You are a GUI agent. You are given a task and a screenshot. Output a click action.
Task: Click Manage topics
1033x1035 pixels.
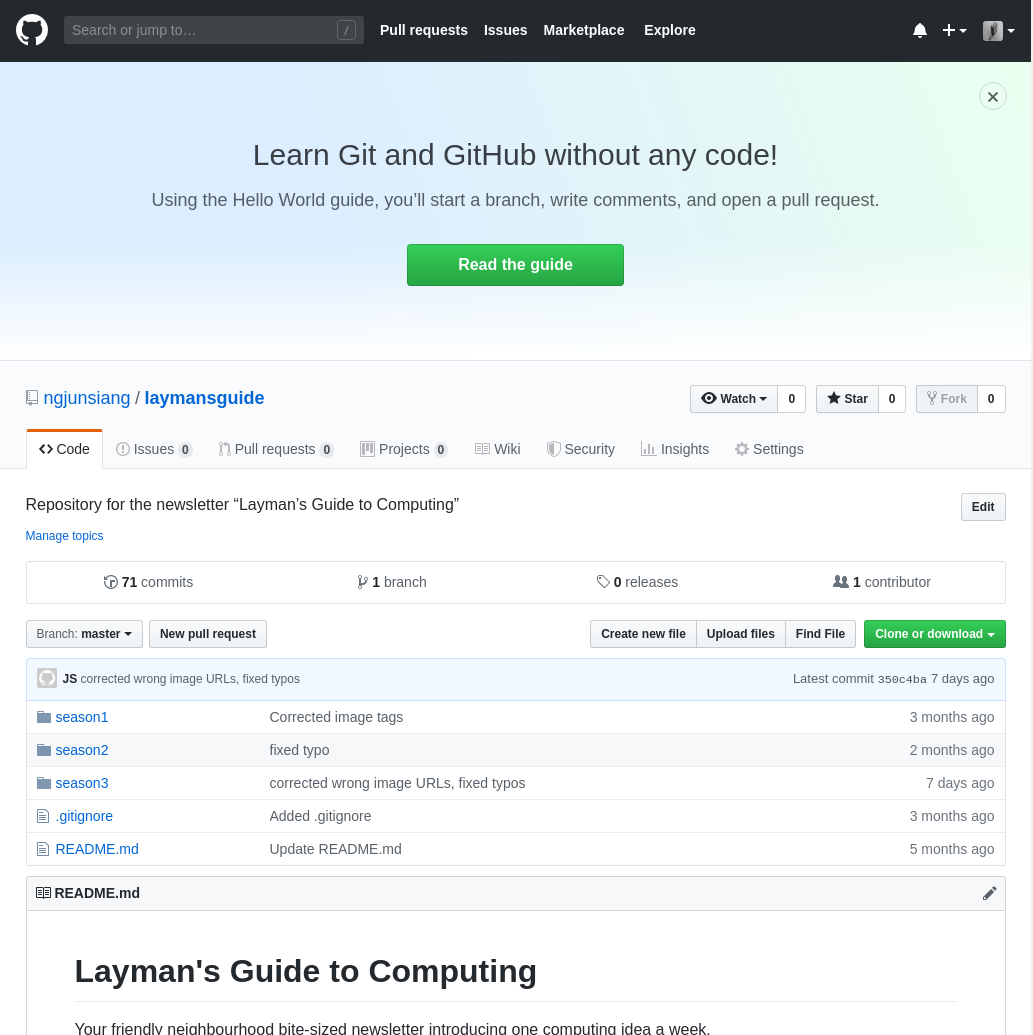click(64, 536)
